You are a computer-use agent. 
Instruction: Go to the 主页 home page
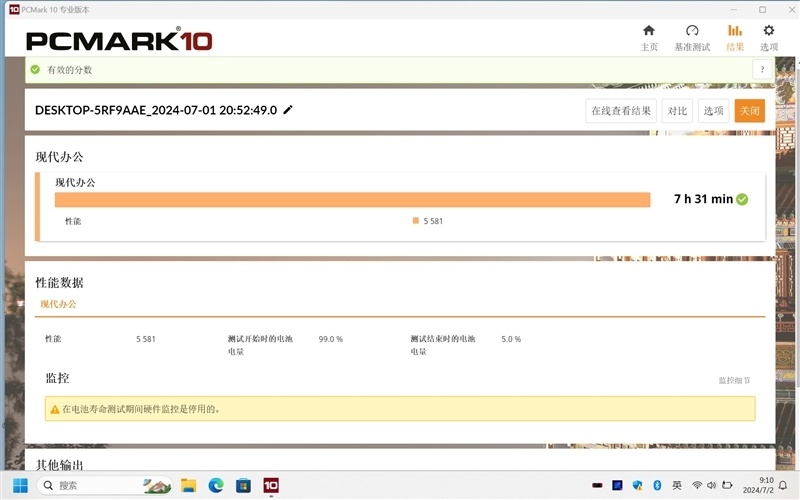pyautogui.click(x=649, y=38)
